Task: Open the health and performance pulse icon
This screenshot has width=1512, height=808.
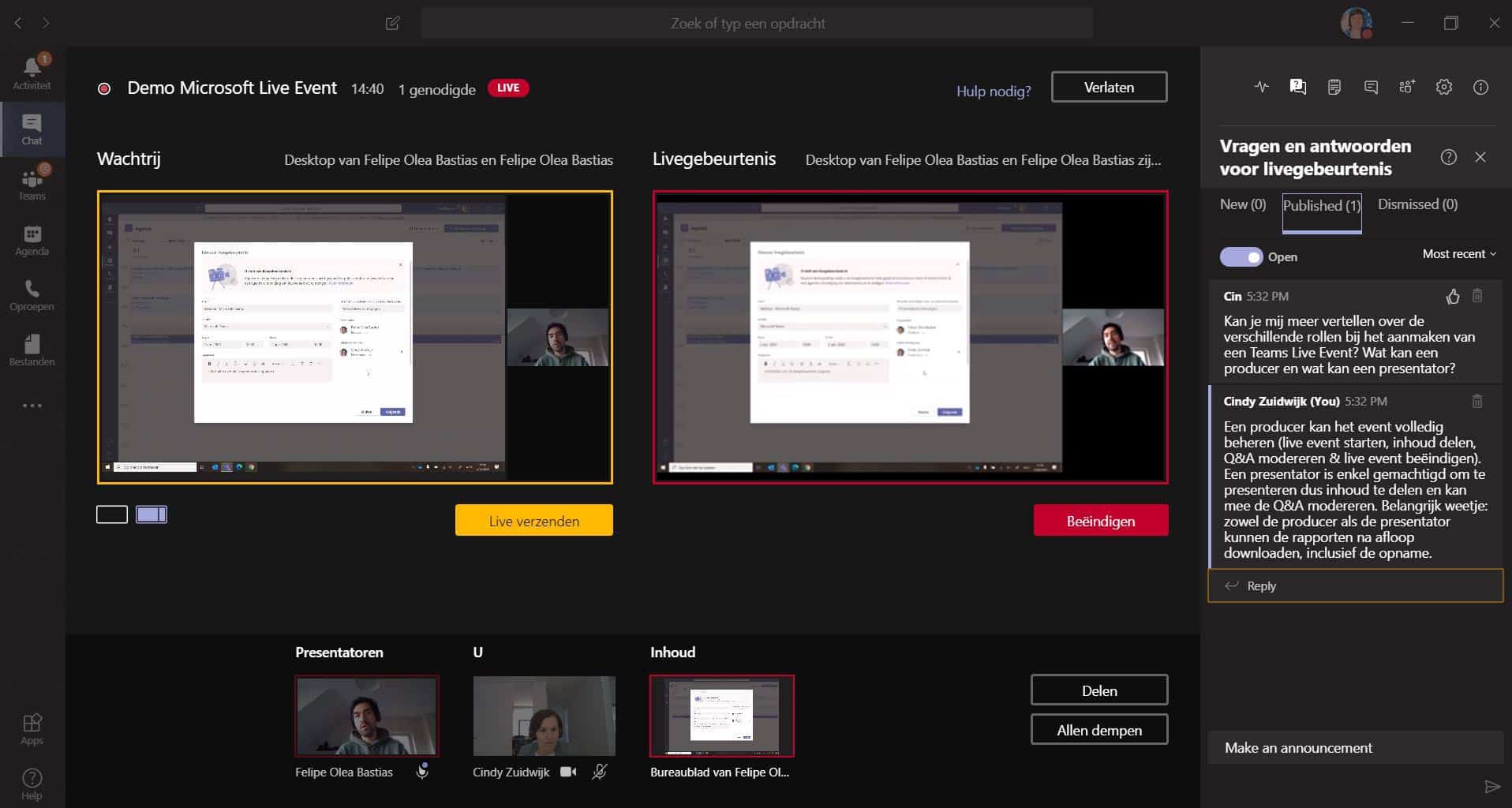Action: click(x=1261, y=87)
